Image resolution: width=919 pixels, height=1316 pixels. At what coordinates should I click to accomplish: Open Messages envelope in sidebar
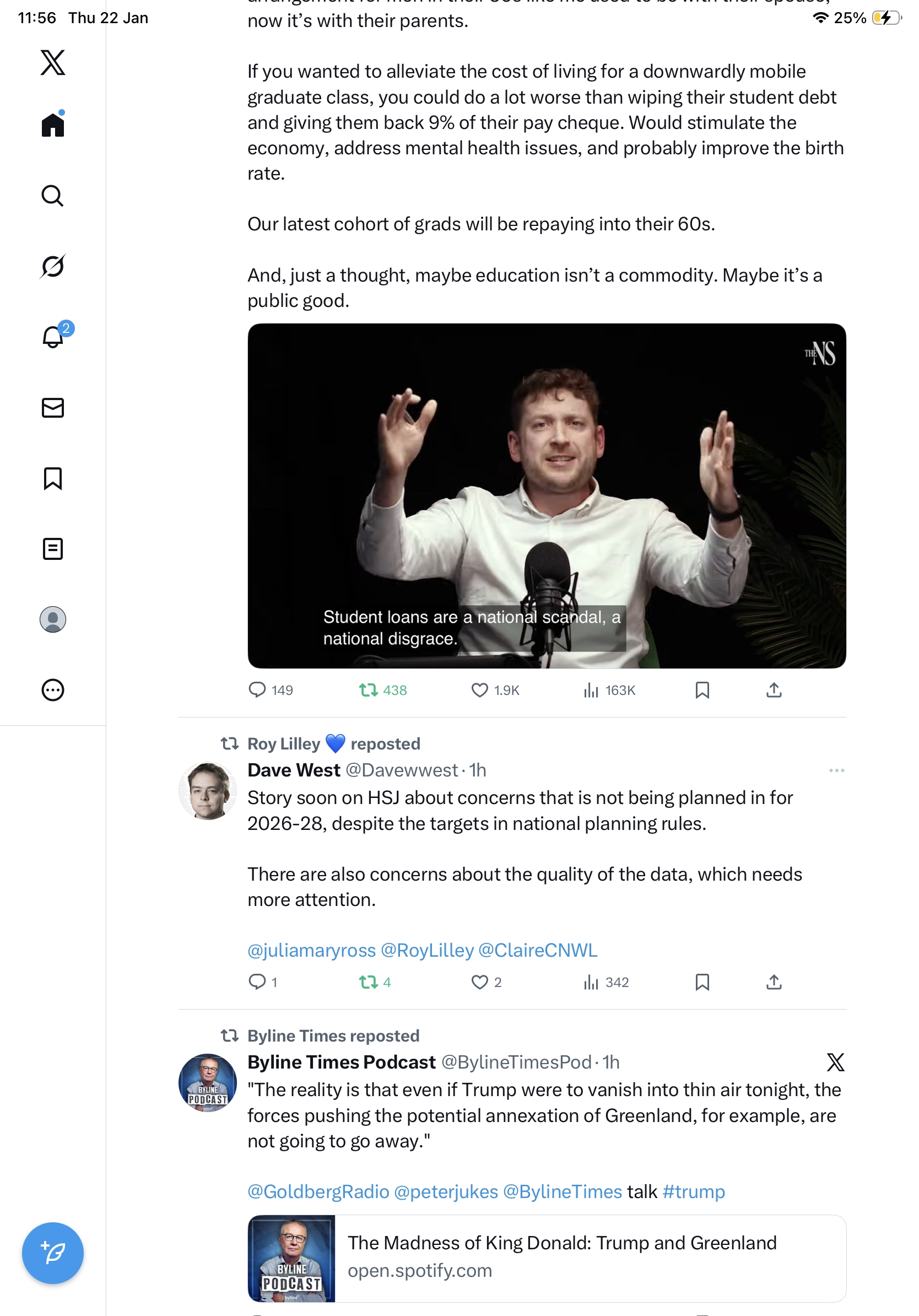[53, 407]
